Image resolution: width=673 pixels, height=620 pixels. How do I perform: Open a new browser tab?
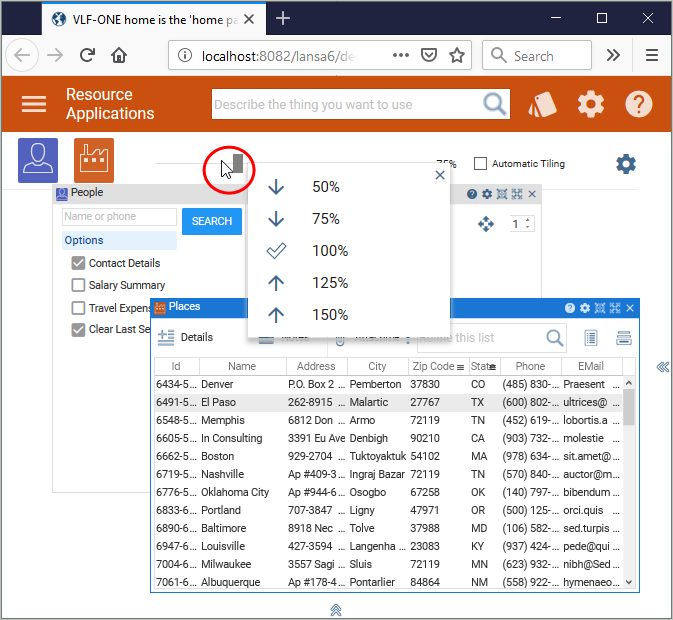(283, 18)
